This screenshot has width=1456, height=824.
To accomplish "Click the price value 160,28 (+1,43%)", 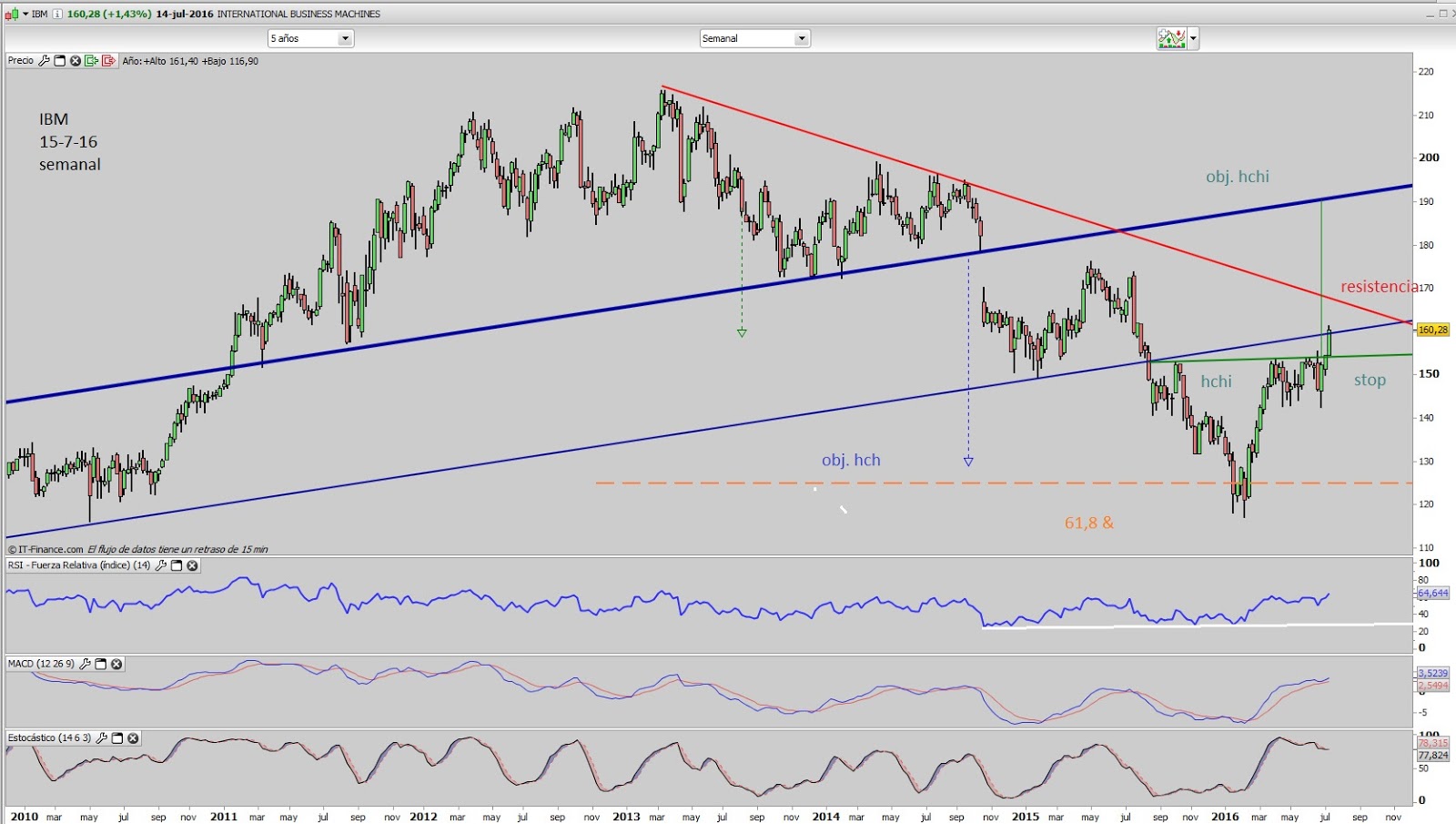I will (x=109, y=14).
